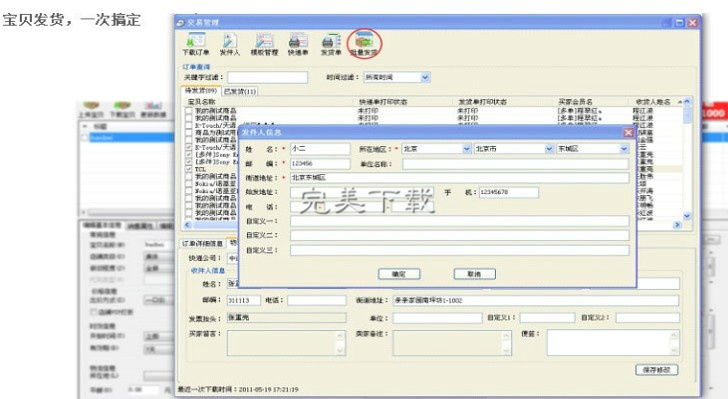Tick the checkbox for 商品为测试用 row
This screenshot has width=728, height=399.
(x=188, y=132)
